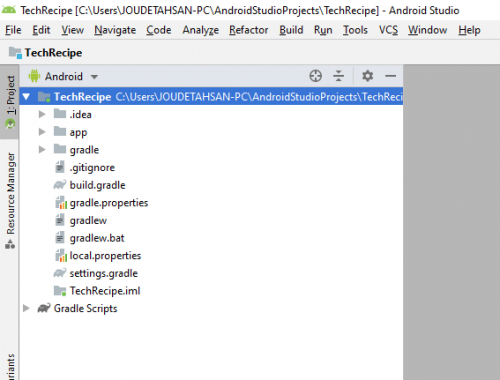
Task: Click the green Android robot view icon
Action: 34,76
